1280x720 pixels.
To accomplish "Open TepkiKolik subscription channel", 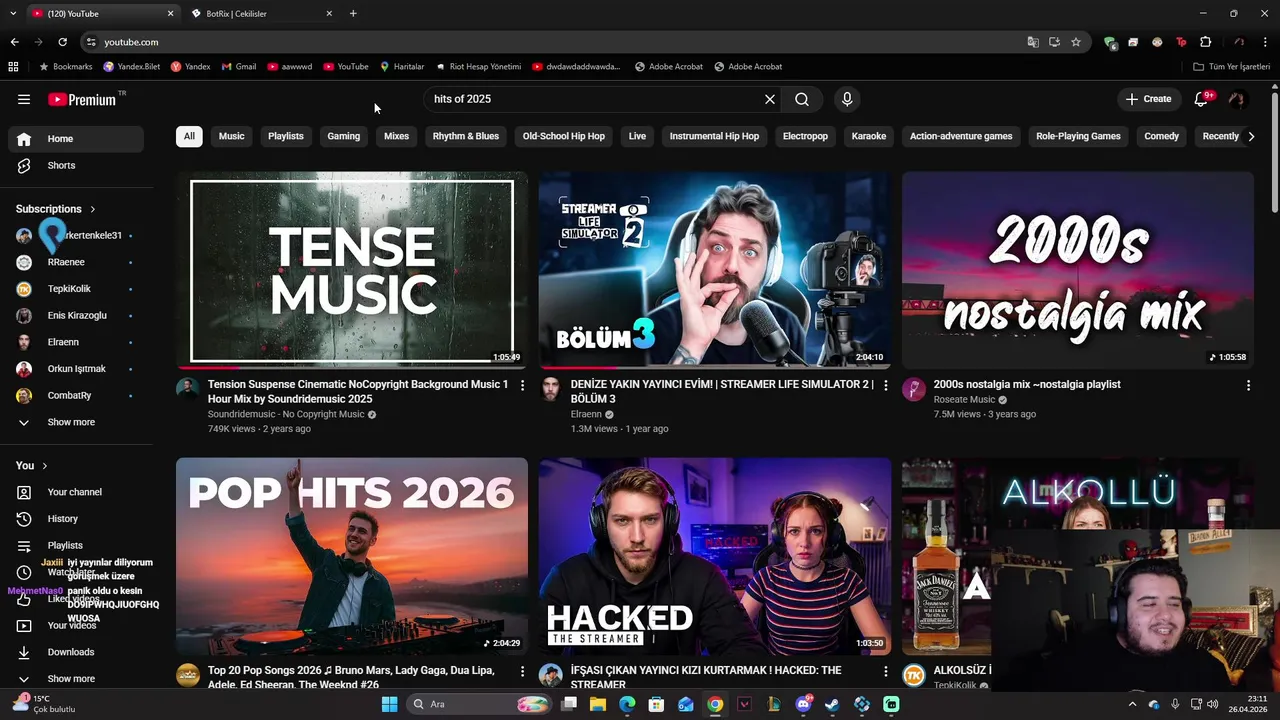I will click(x=75, y=289).
